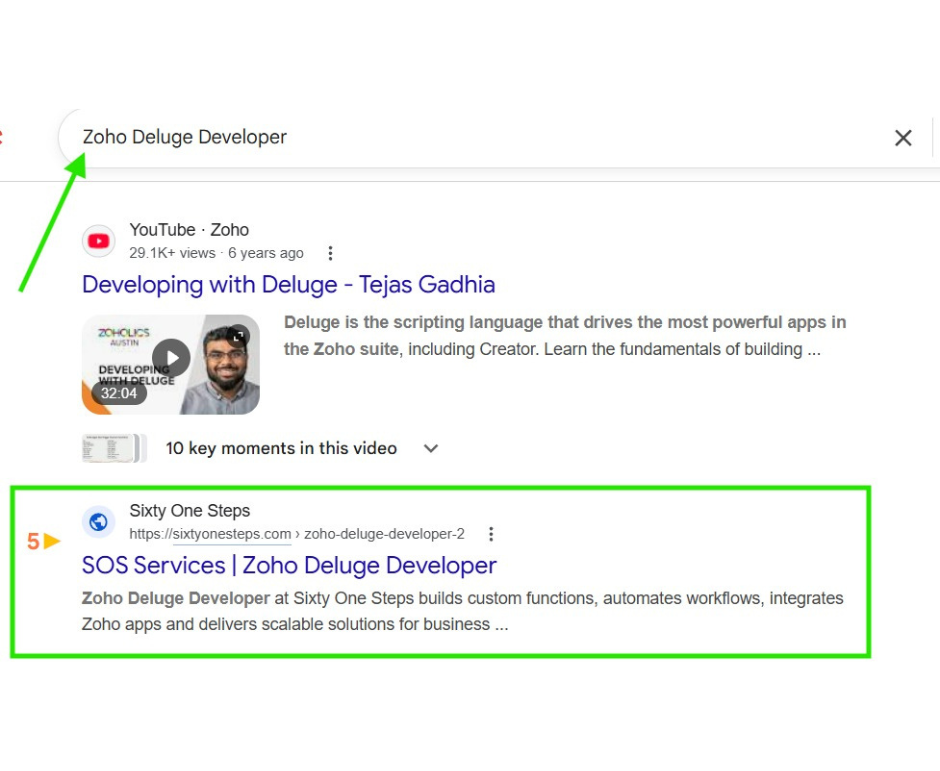The image size is (940, 771).
Task: Open the SOS Services | Zoho Deluge Developer link
Action: [289, 565]
